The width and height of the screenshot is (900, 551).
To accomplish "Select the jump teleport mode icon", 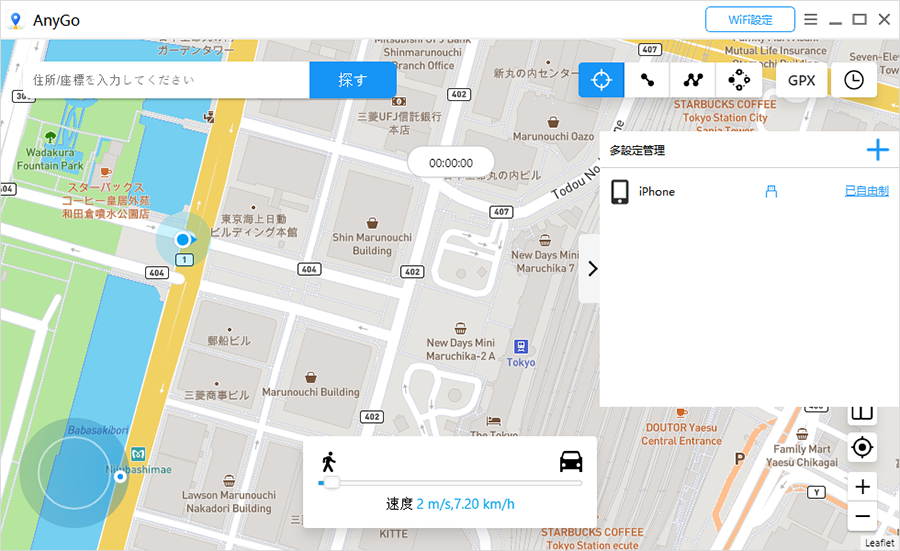I will pyautogui.click(x=738, y=80).
